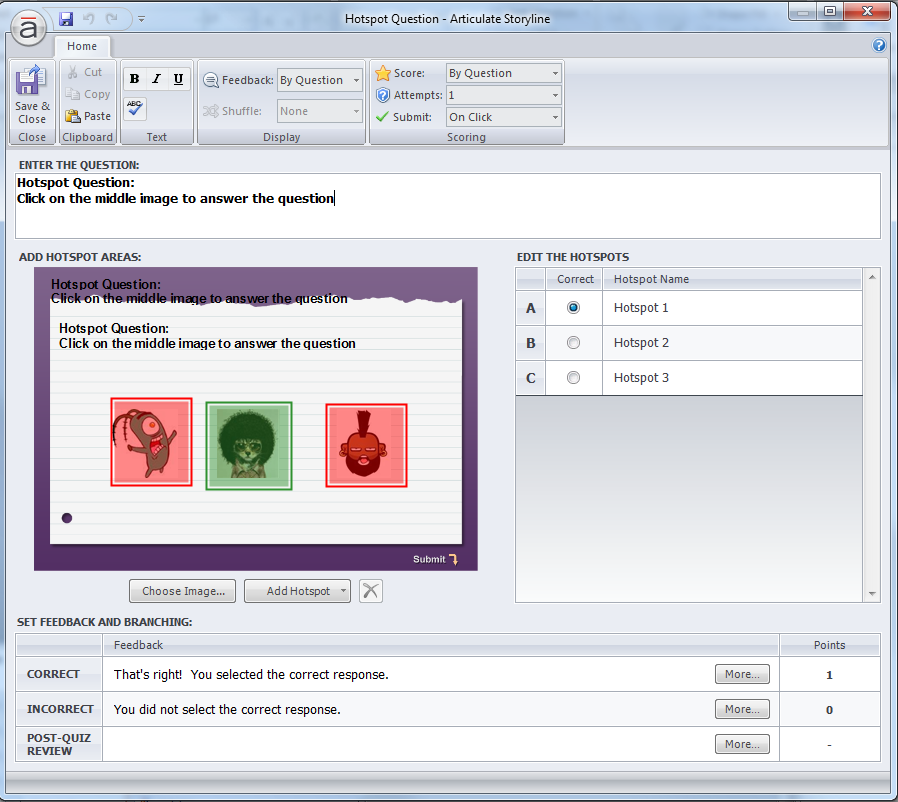Click the Shuffle icon
898x802 pixels.
pos(211,111)
